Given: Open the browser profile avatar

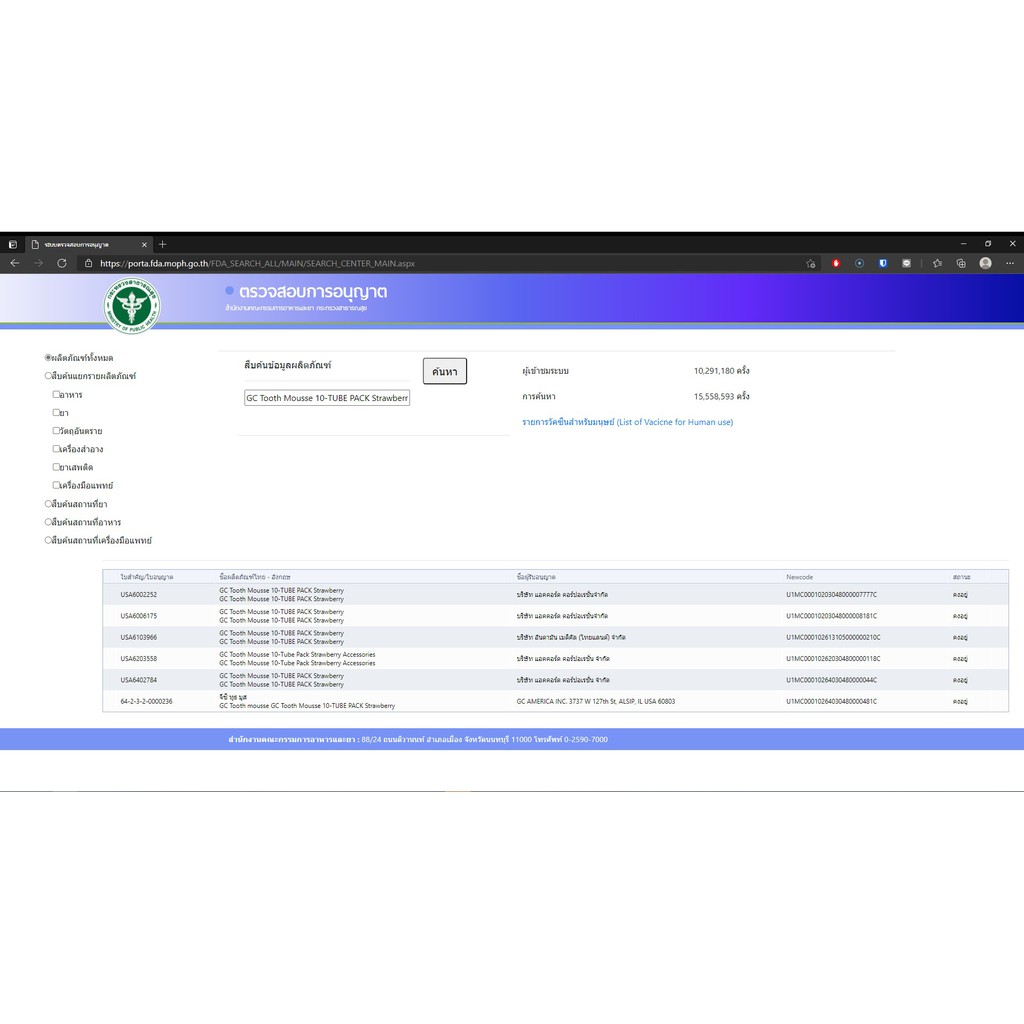Looking at the screenshot, I should click(x=985, y=263).
